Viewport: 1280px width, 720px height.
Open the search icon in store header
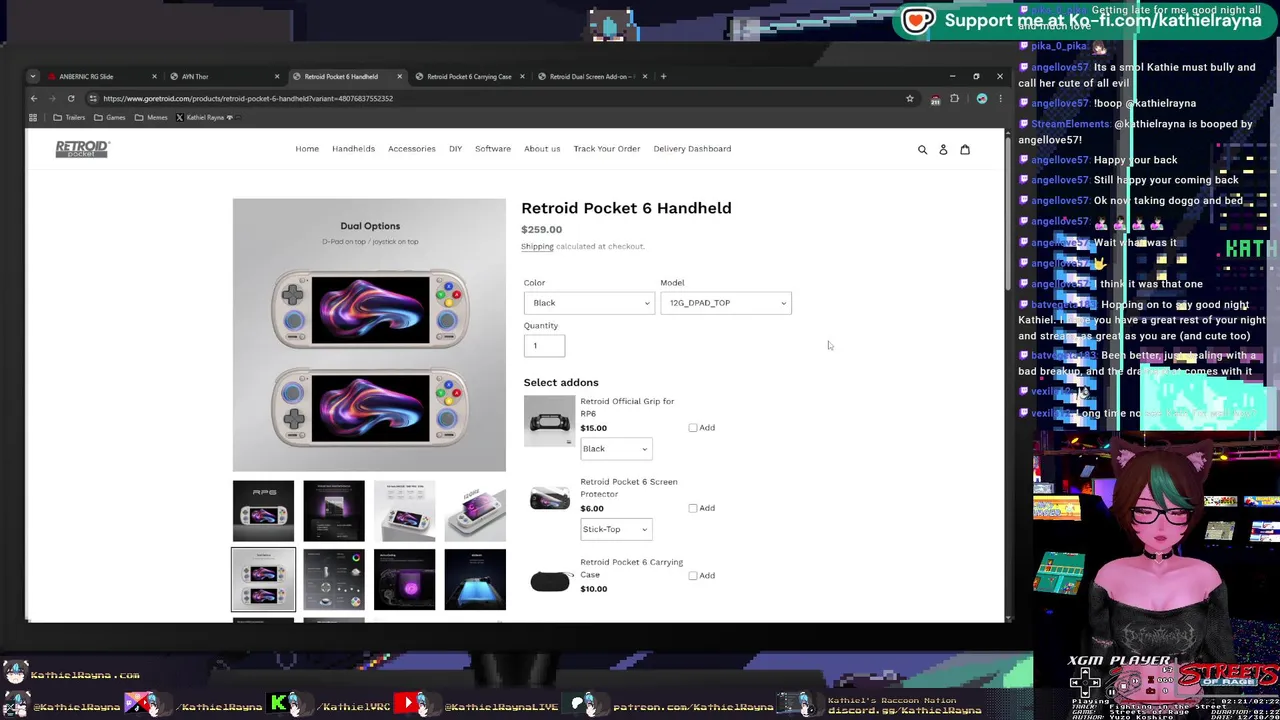922,149
